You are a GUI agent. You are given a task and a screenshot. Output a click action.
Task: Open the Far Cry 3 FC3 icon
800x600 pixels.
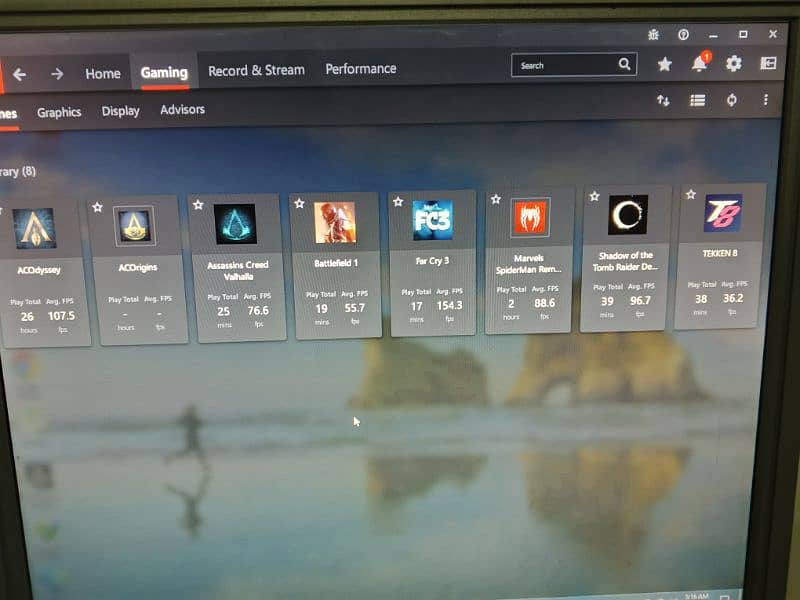coord(433,220)
